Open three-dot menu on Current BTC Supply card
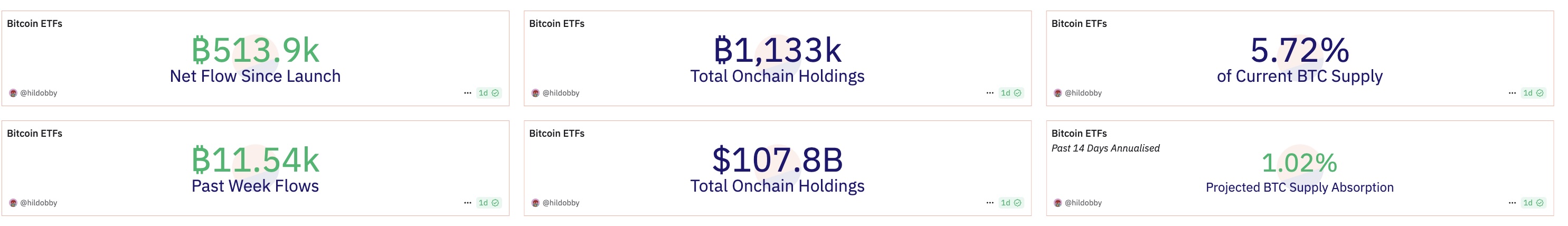 coord(1512,93)
